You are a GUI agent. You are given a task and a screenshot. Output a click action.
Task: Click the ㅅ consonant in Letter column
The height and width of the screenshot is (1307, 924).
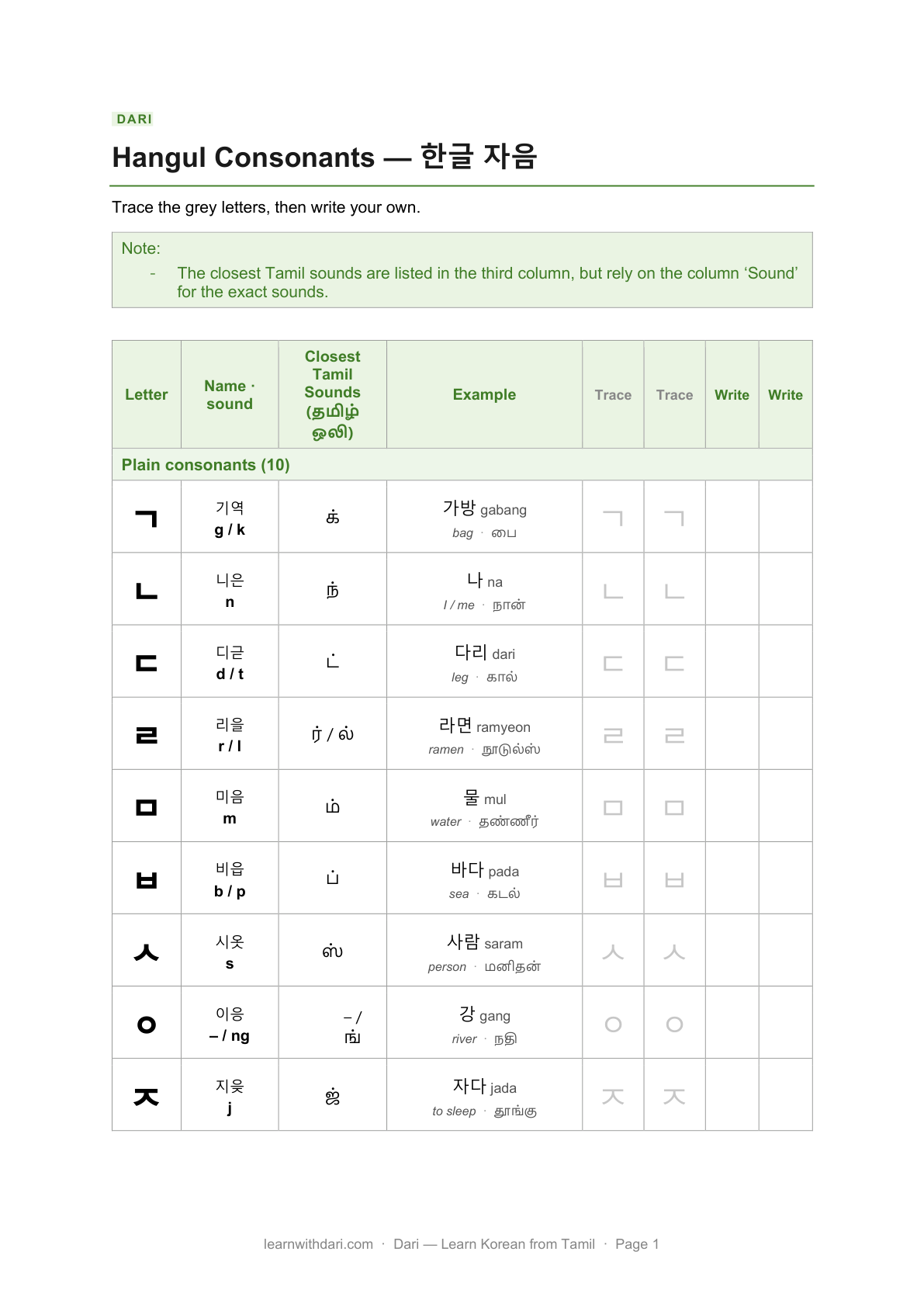tap(146, 952)
